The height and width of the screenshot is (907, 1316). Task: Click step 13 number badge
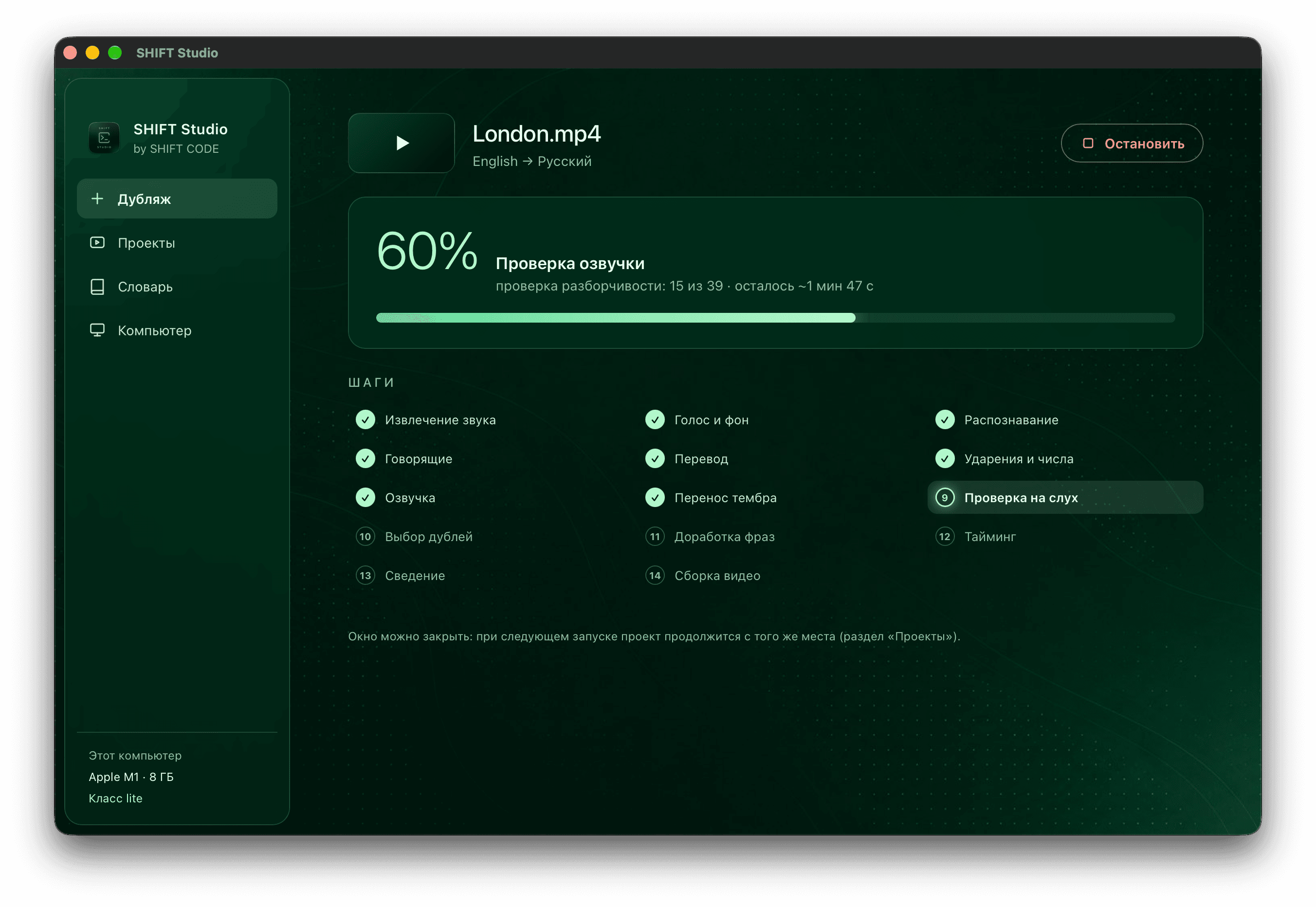366,576
